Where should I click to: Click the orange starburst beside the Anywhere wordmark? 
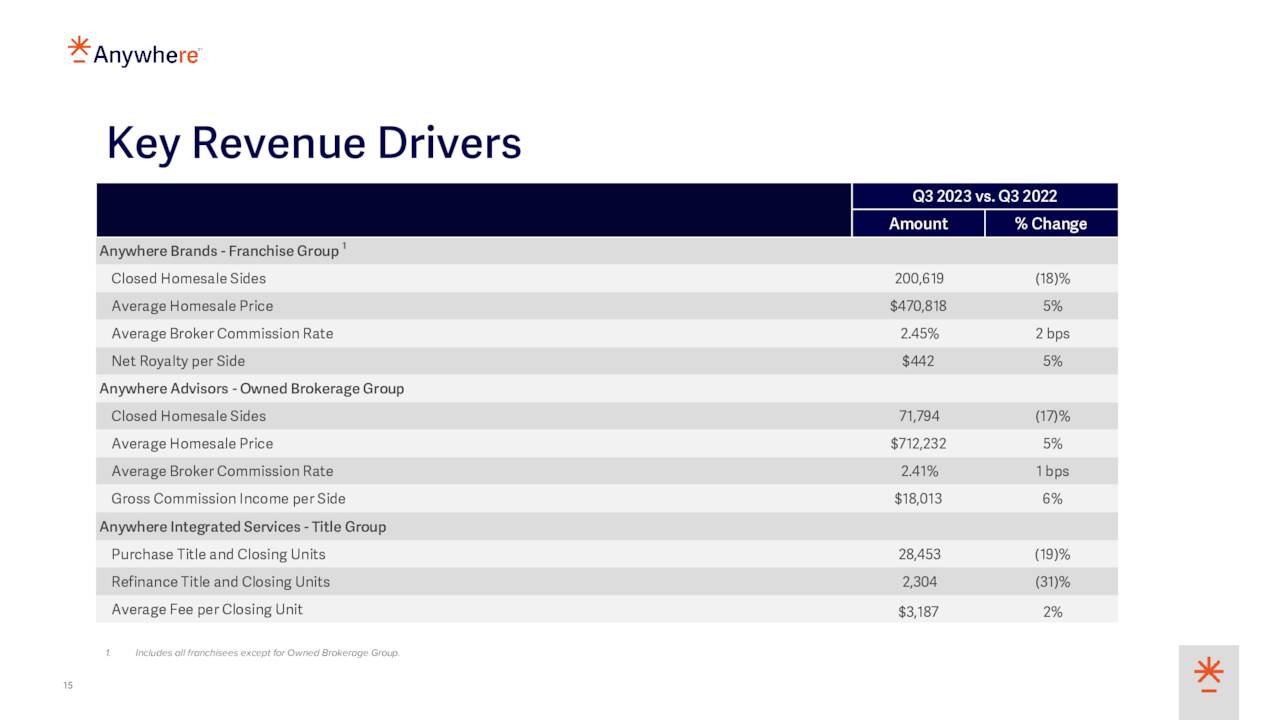tap(79, 48)
